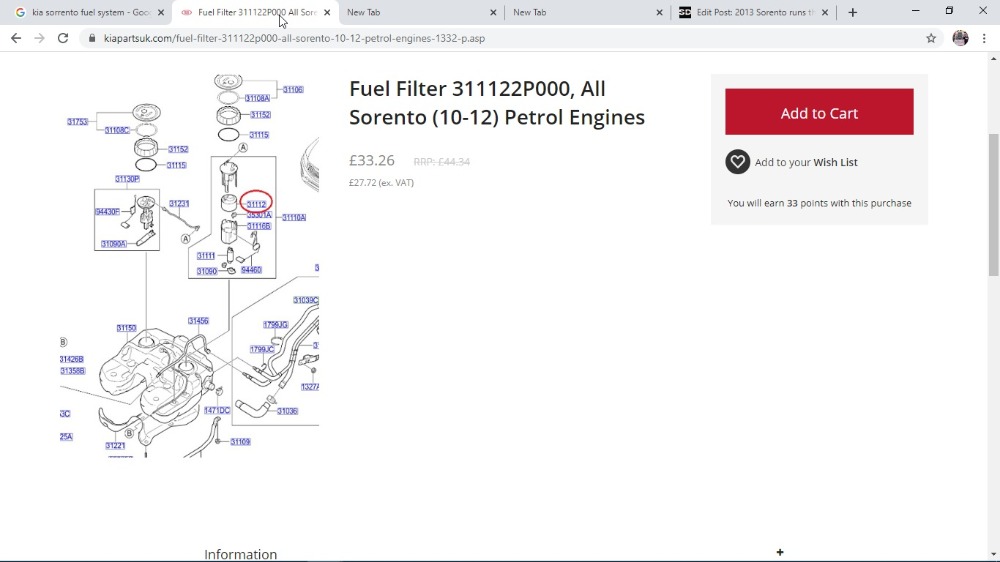The image size is (1000, 562).
Task: Click the site padlock security icon
Action: coord(92,38)
